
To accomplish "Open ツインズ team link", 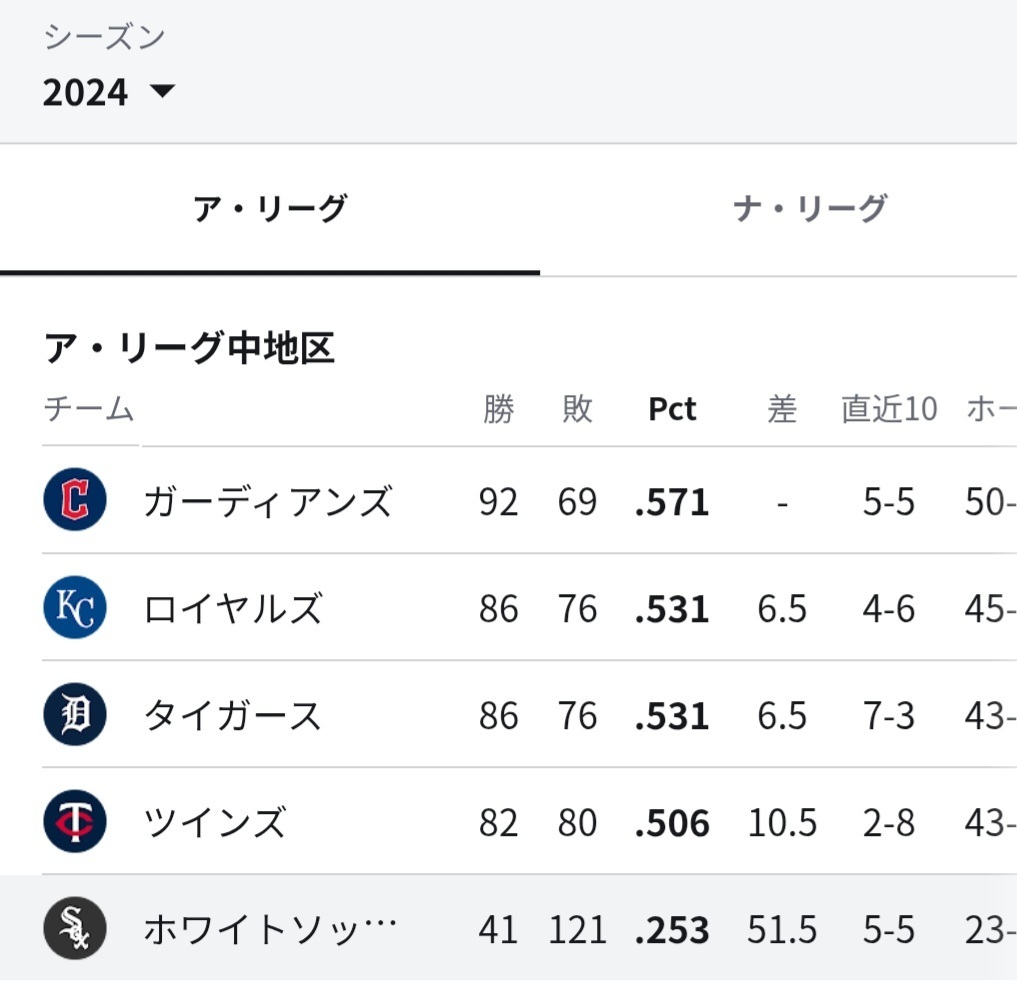I will [x=214, y=822].
